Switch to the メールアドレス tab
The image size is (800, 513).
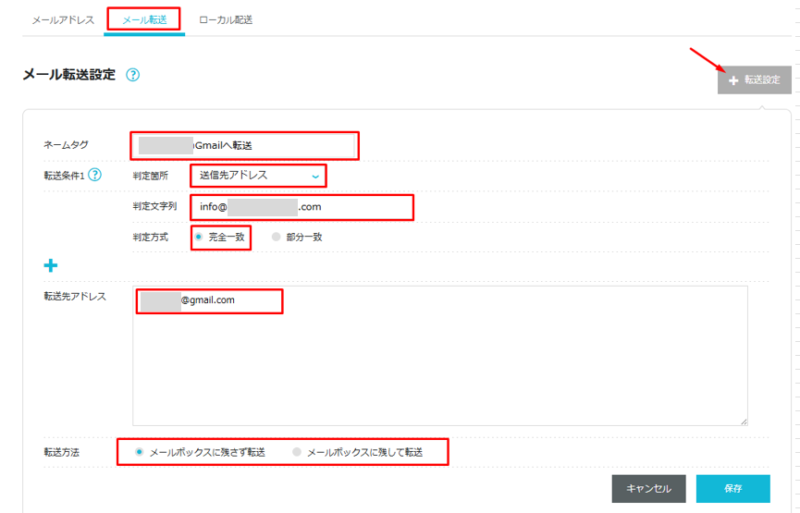click(63, 19)
